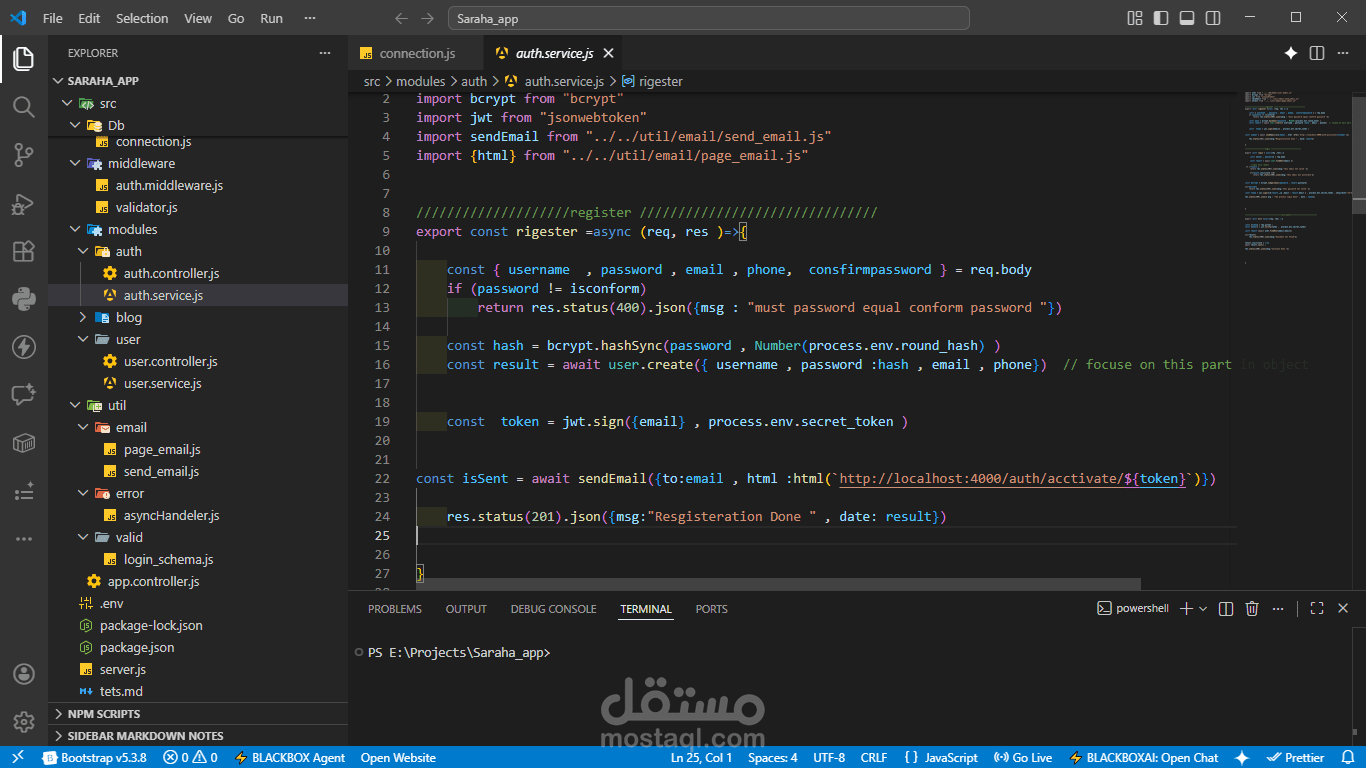Open Run and Debug view
Screen dimensions: 1366x768
pyautogui.click(x=24, y=203)
